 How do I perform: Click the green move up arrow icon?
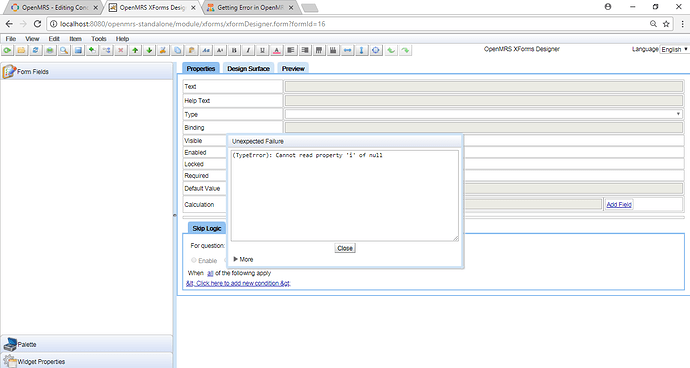pos(135,51)
